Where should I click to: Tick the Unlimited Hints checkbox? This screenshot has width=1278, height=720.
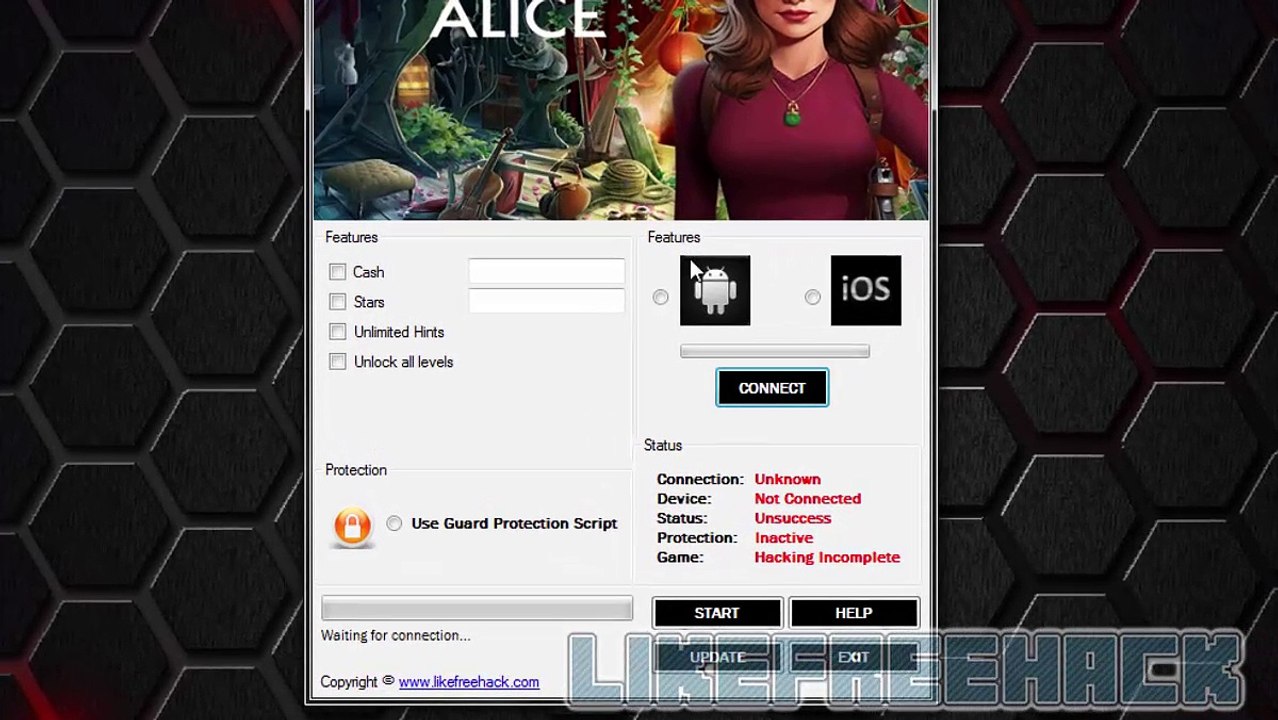point(338,332)
